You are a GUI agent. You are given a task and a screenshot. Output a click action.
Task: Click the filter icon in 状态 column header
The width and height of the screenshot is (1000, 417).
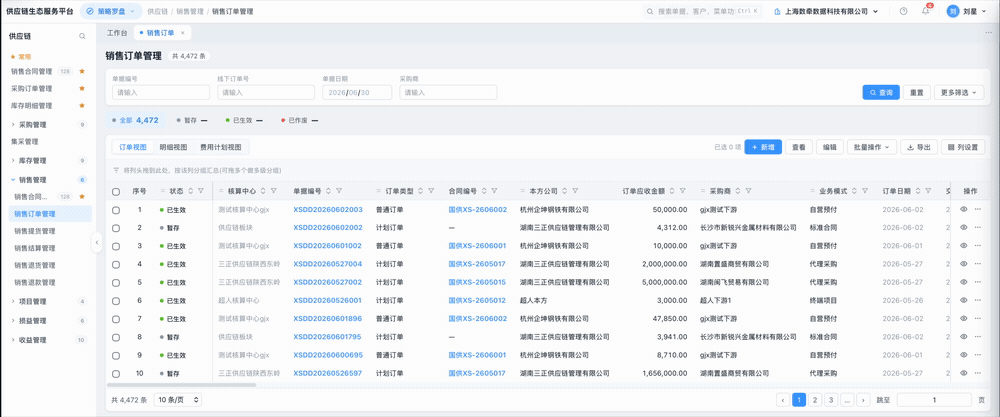click(201, 191)
